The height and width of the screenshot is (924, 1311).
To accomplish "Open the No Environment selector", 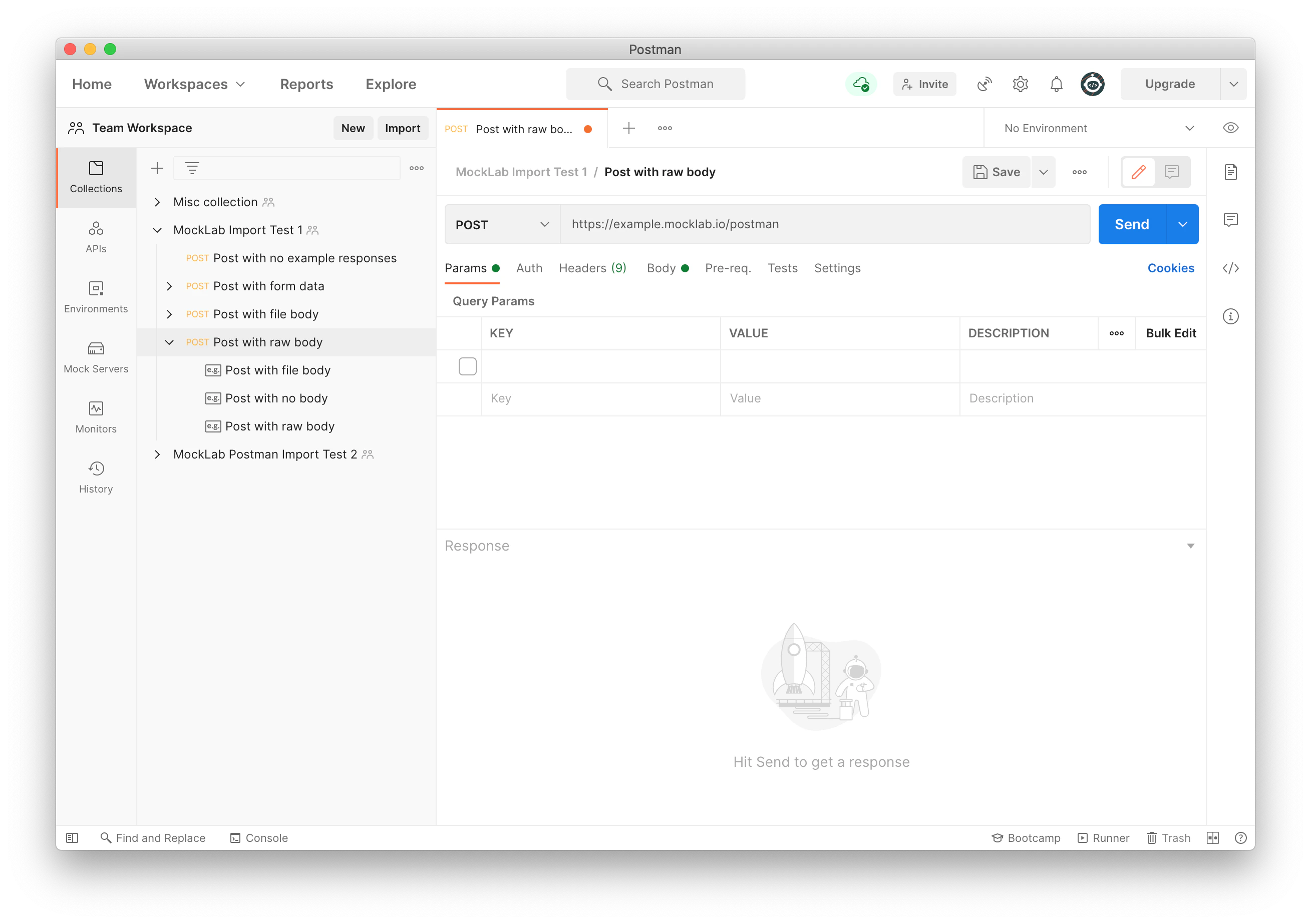I will tap(1099, 129).
